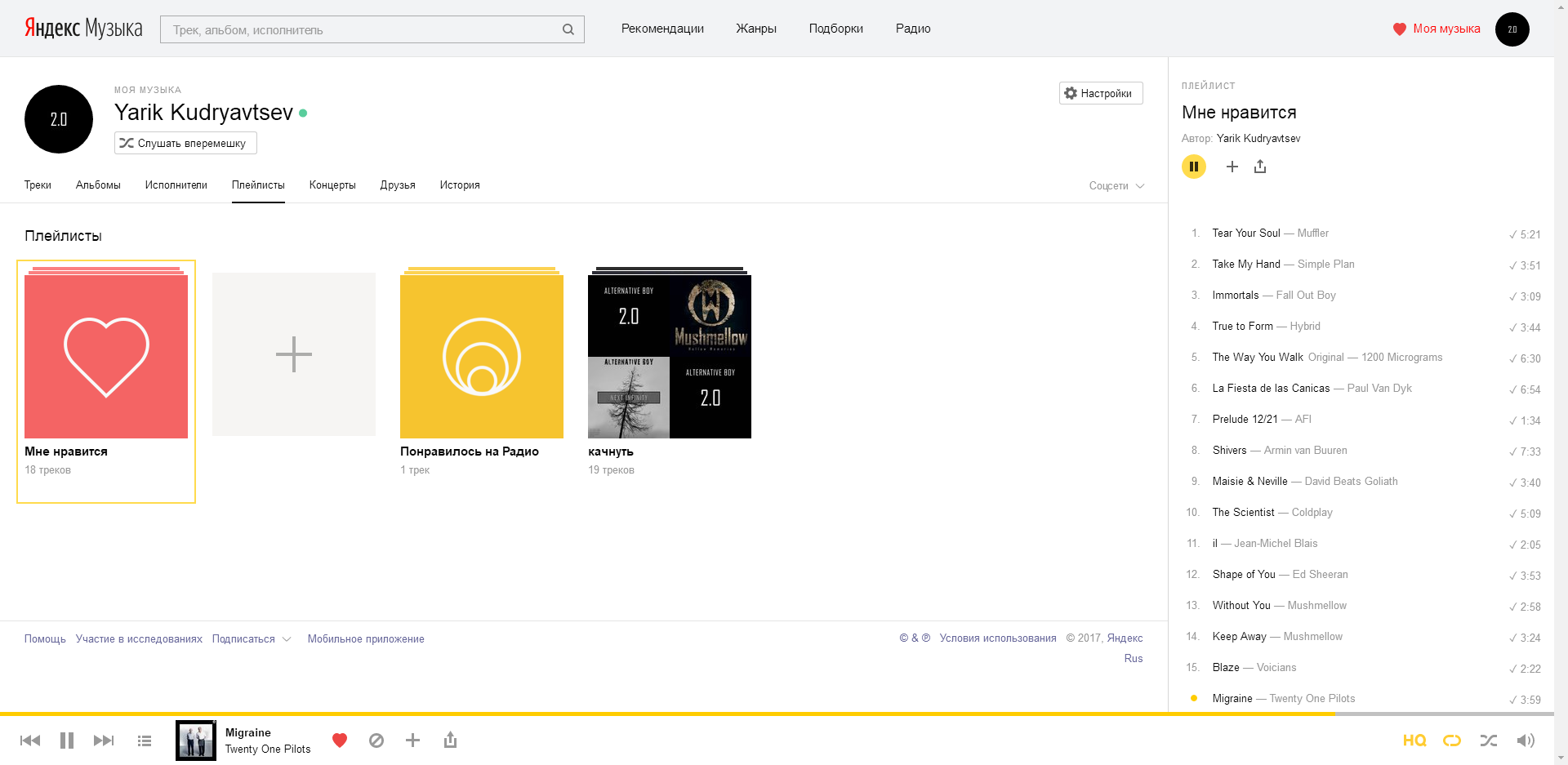Viewport: 1568px width, 765px height.
Task: Expand the Соцсети dropdown
Action: [1116, 186]
